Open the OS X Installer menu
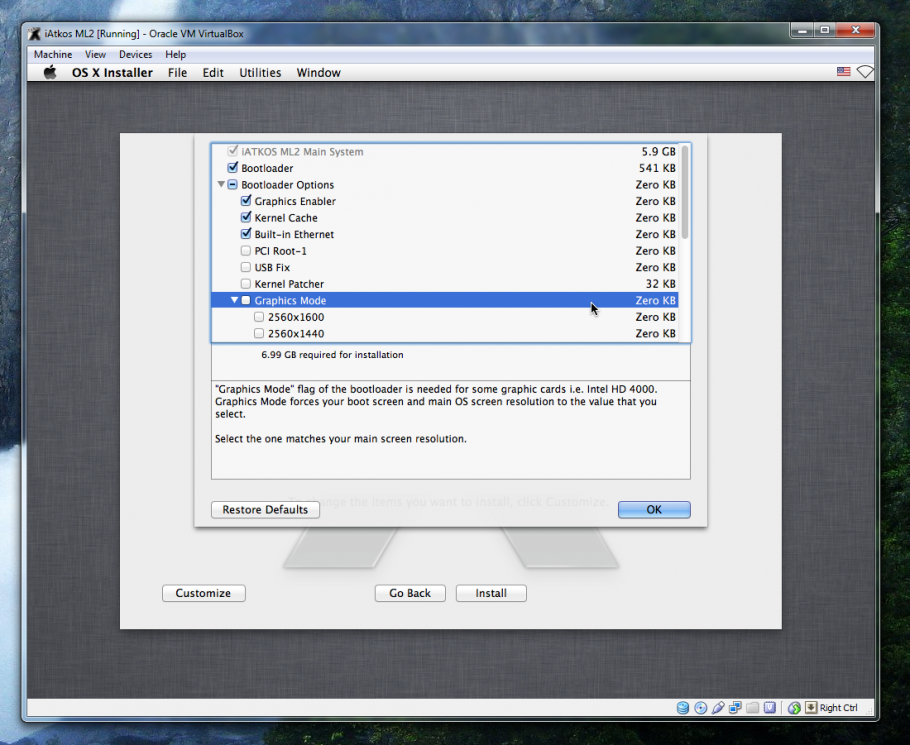Image resolution: width=910 pixels, height=745 pixels. 112,73
